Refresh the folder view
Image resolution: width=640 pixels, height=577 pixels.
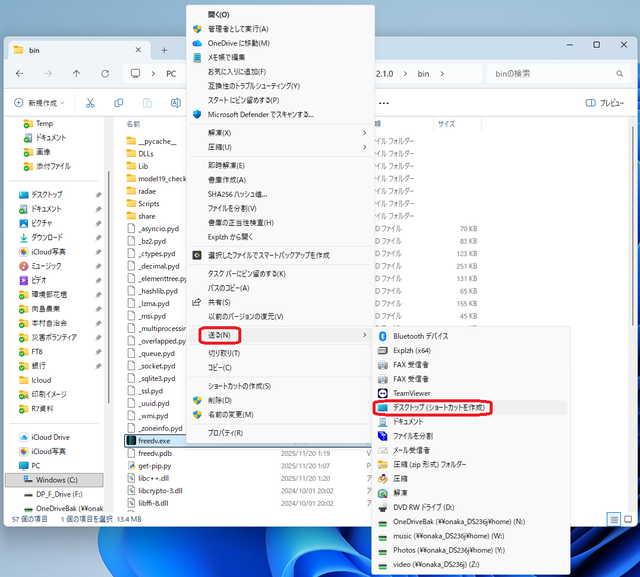(105, 73)
